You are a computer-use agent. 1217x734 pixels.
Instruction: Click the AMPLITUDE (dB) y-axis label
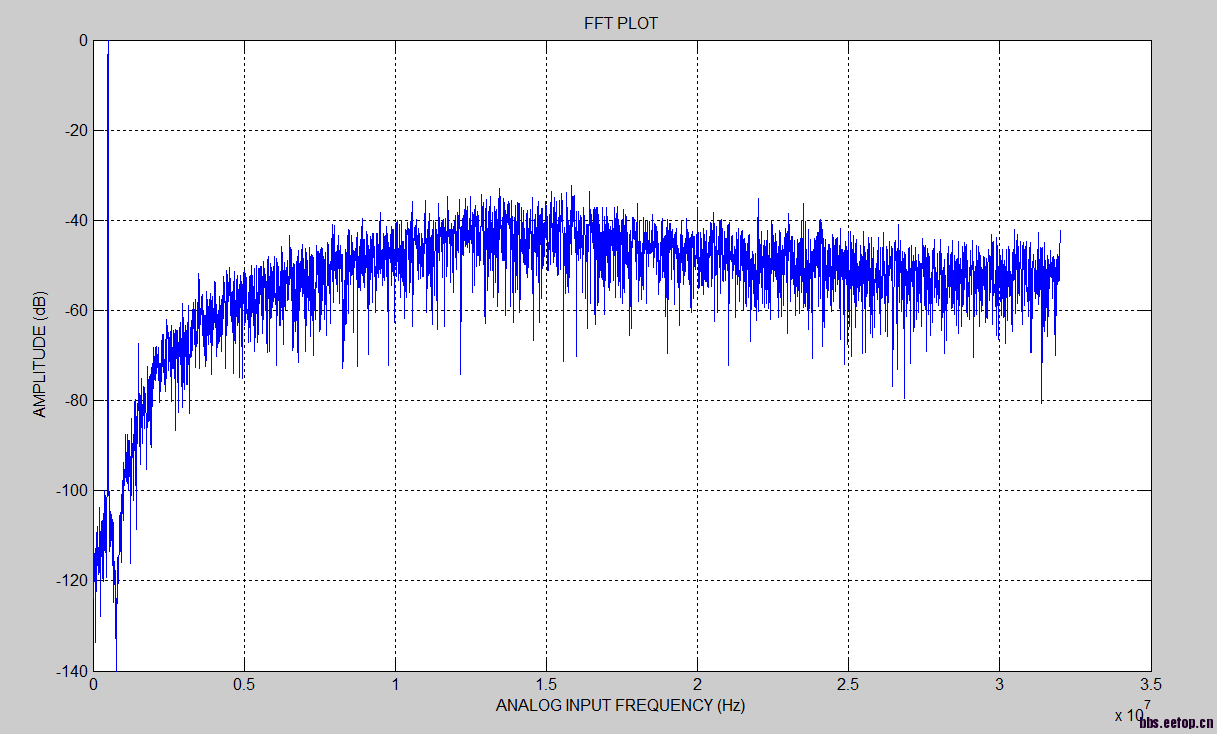[x=39, y=355]
